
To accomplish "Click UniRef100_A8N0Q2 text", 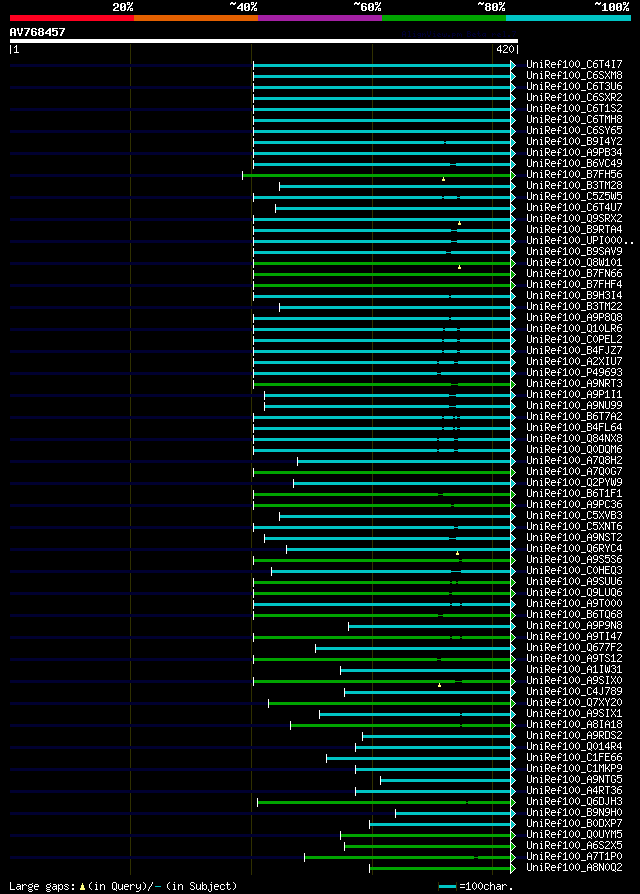I will pyautogui.click(x=574, y=867).
